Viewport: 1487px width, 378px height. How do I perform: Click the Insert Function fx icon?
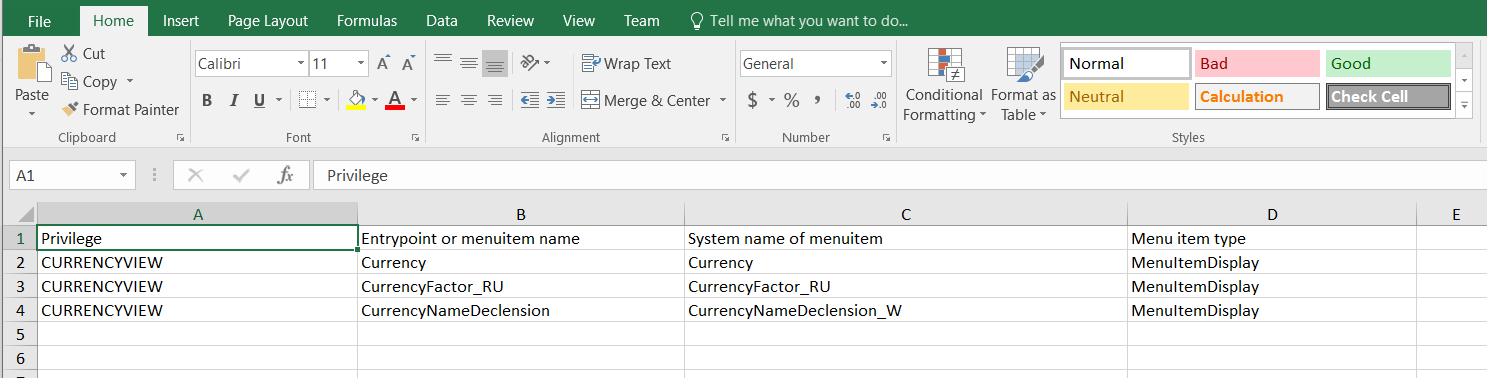[x=285, y=175]
